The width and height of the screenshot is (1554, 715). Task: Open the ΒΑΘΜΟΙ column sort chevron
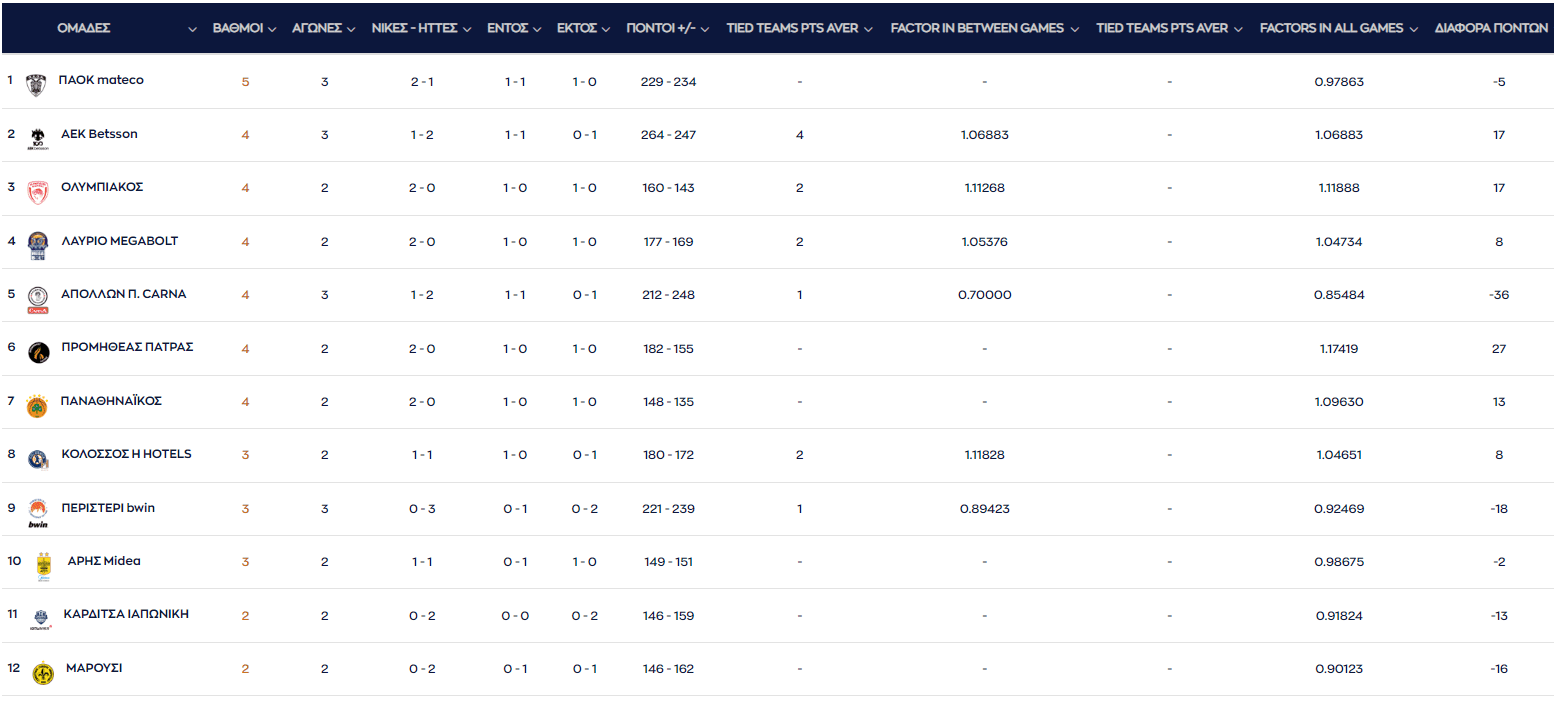point(271,29)
